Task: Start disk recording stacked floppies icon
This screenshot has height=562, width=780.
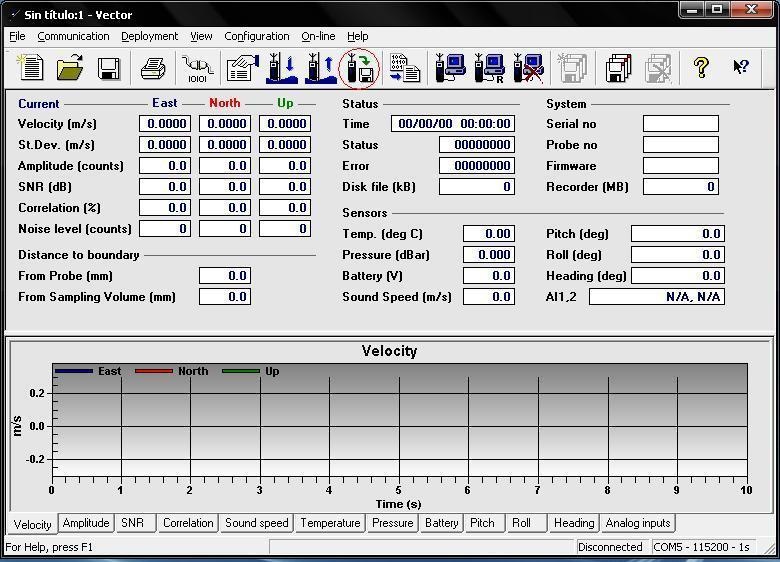Action: point(618,68)
